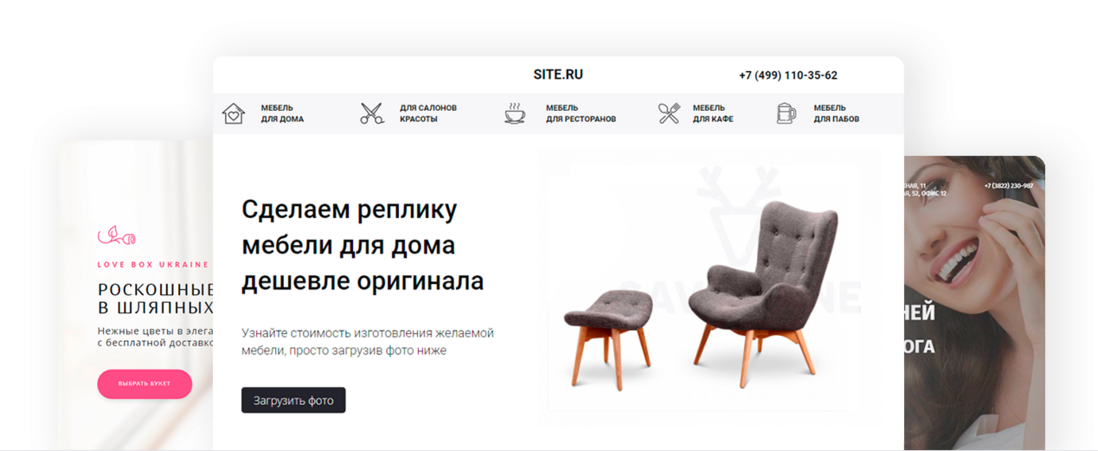Viewport: 1098px width, 451px height.
Task: Select Мебель для ресторанов category
Action: [x=581, y=113]
